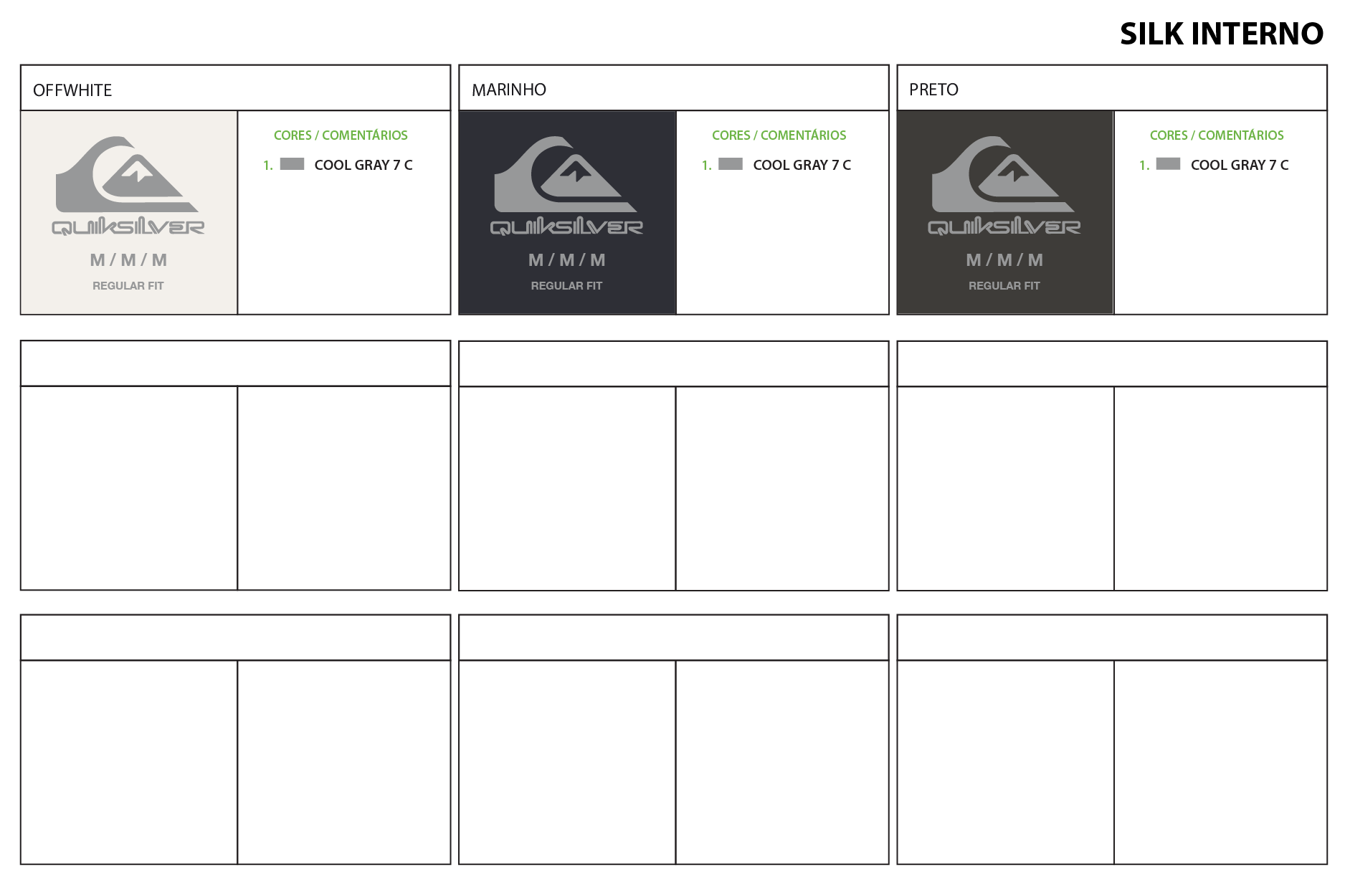Click the Cool Gray swatch under OFFWHITE

(x=292, y=164)
